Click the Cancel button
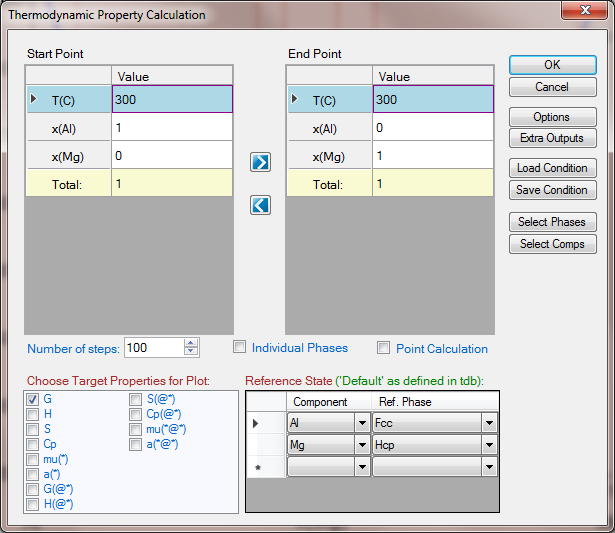 pyautogui.click(x=552, y=87)
